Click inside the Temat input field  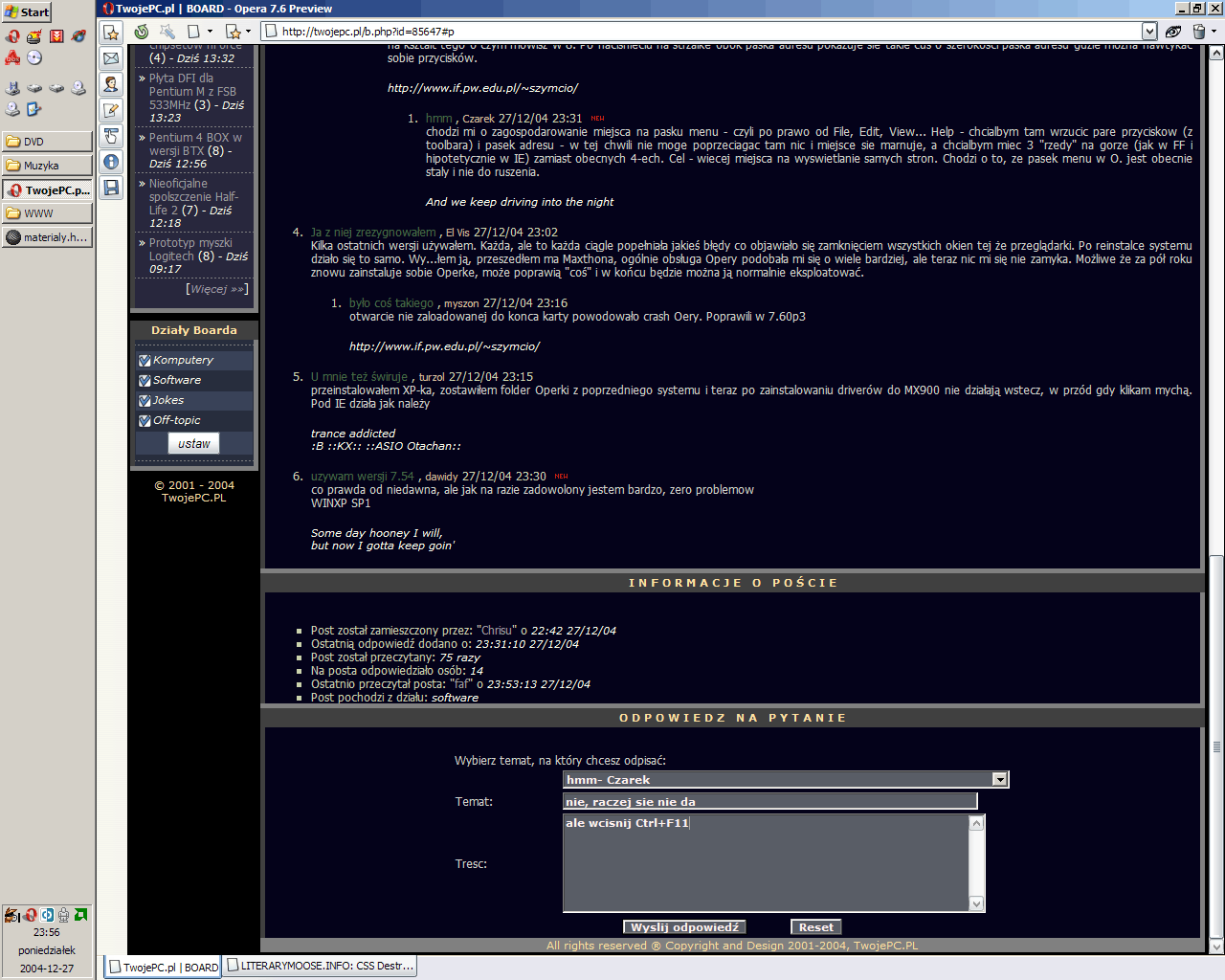[769, 802]
